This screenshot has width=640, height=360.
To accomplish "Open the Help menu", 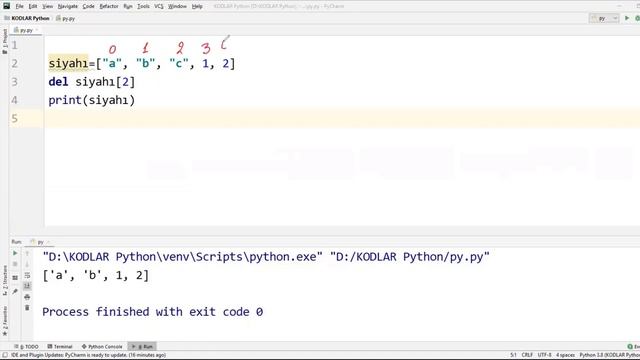I will click(197, 6).
